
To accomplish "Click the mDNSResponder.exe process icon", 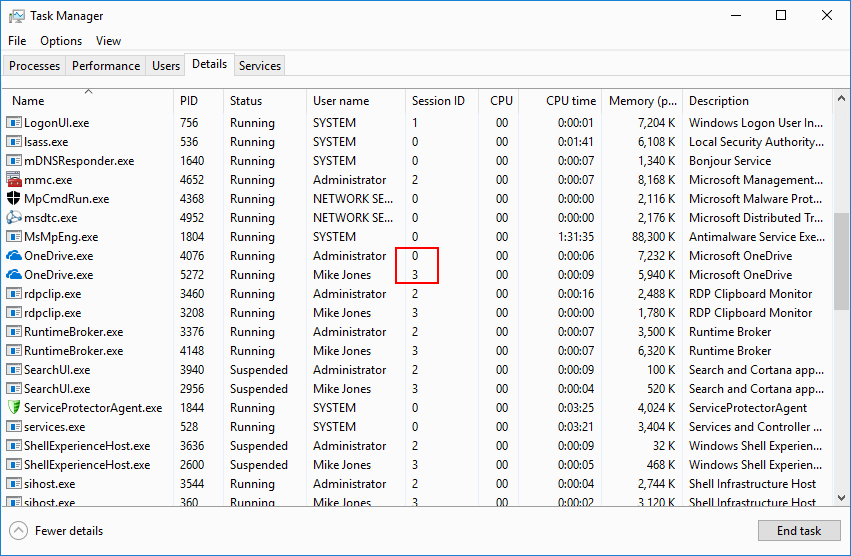I will pos(14,161).
